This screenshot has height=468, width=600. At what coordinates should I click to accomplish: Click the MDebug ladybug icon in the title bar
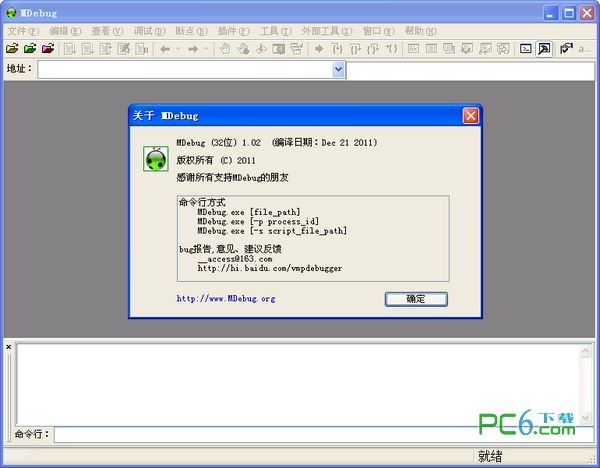click(x=11, y=13)
